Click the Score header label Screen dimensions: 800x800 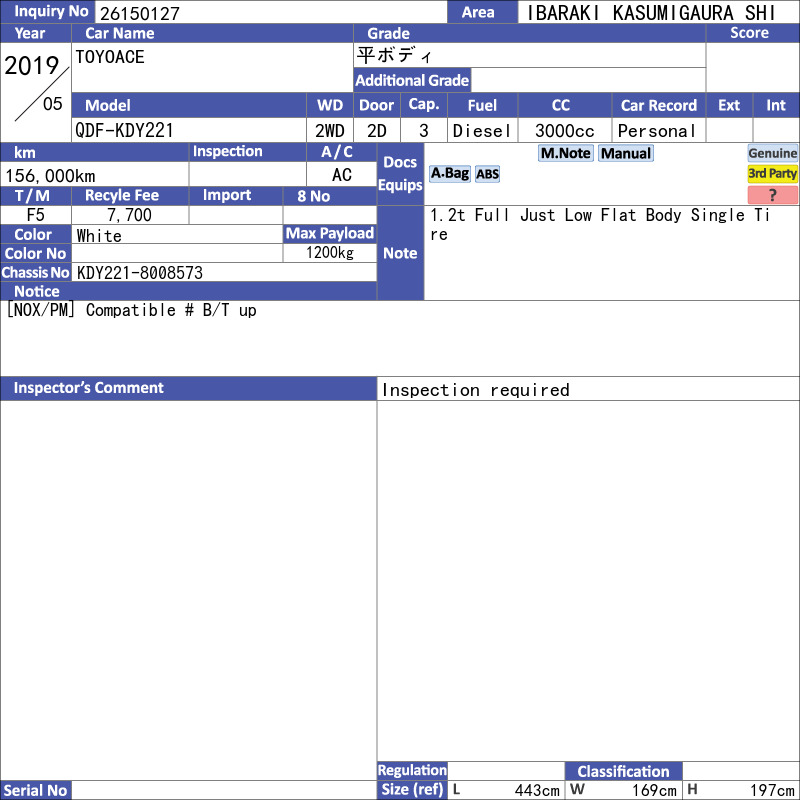tap(749, 33)
